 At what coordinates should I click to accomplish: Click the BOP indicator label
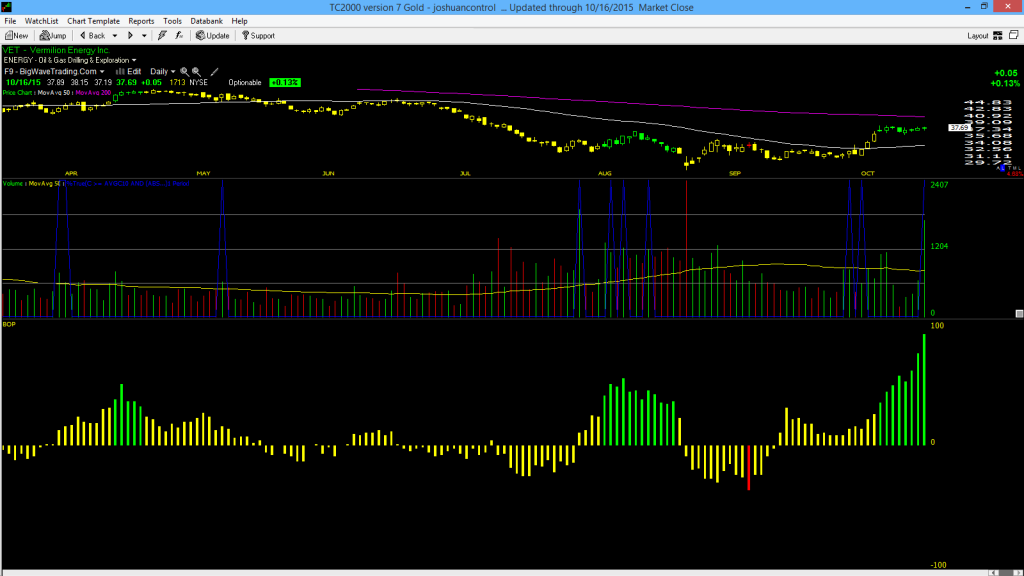point(9,324)
